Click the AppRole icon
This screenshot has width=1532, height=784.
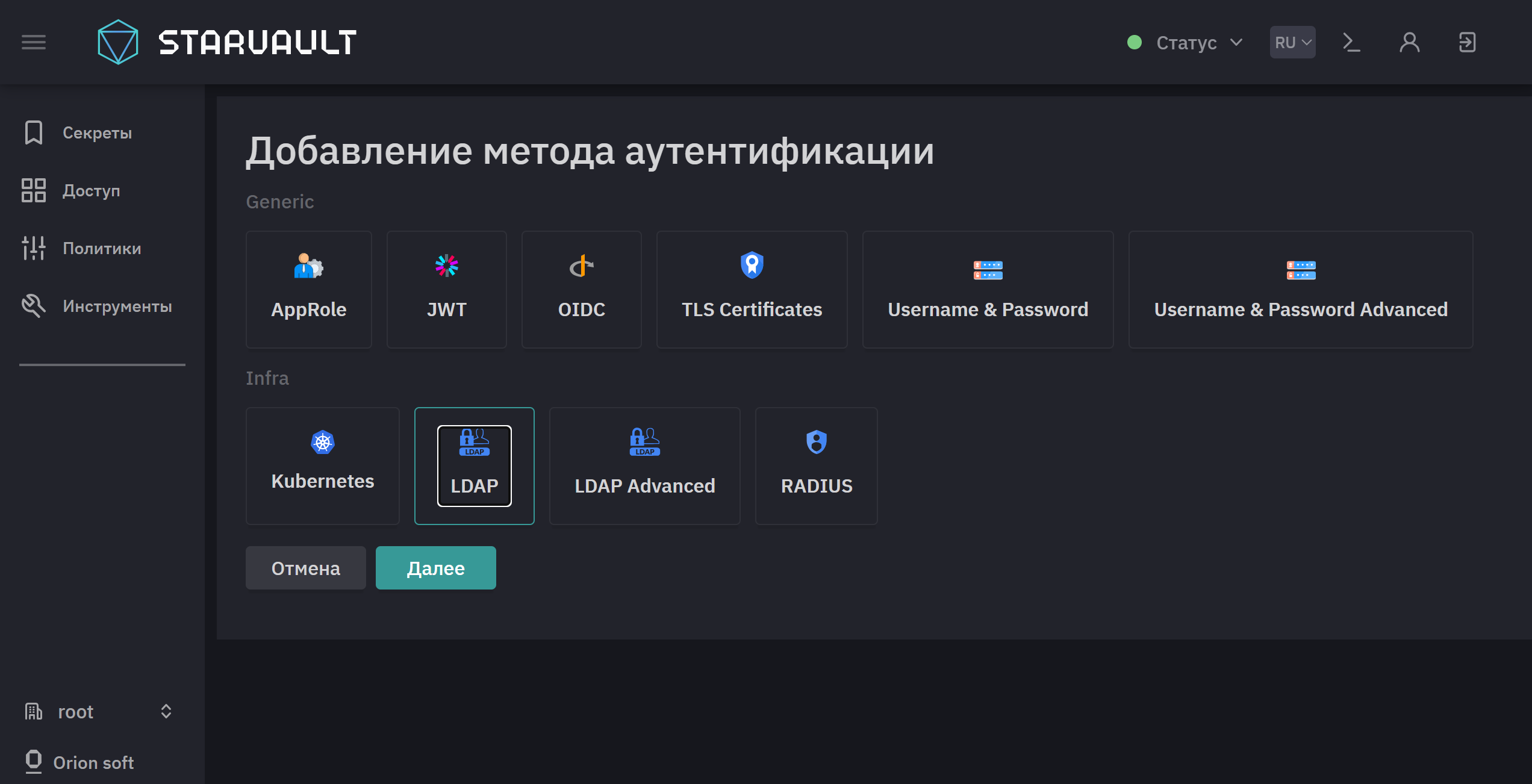click(x=308, y=266)
